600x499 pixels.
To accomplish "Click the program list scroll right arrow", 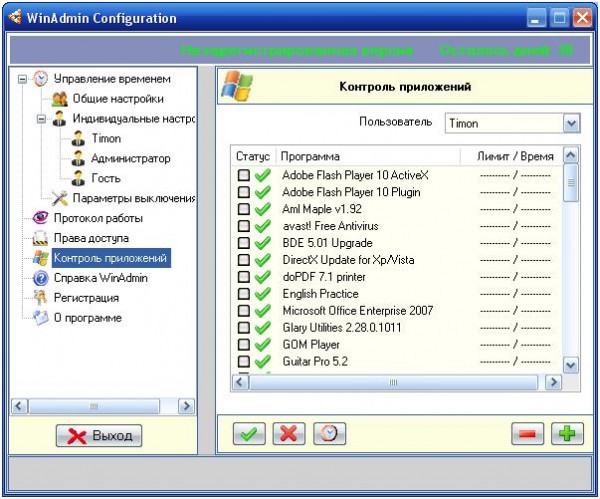I will 554,382.
